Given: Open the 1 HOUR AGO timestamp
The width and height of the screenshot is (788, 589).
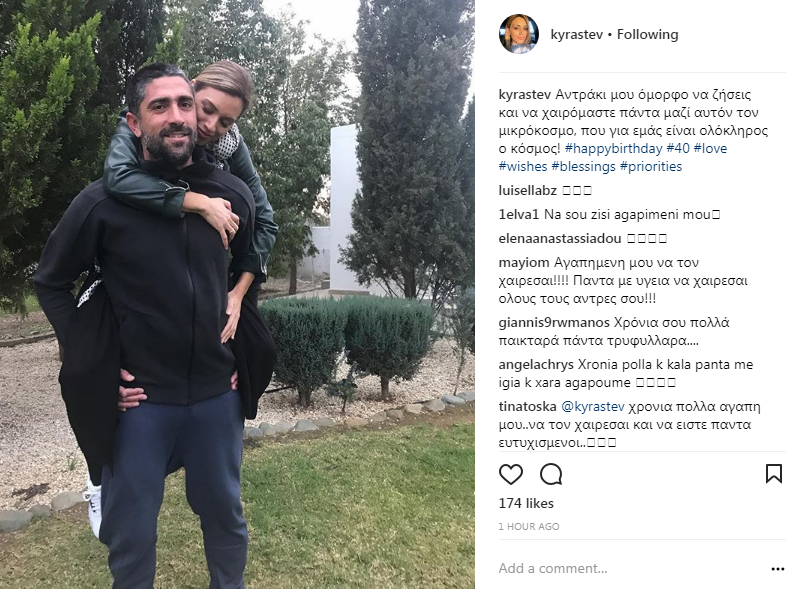Looking at the screenshot, I should 529,526.
